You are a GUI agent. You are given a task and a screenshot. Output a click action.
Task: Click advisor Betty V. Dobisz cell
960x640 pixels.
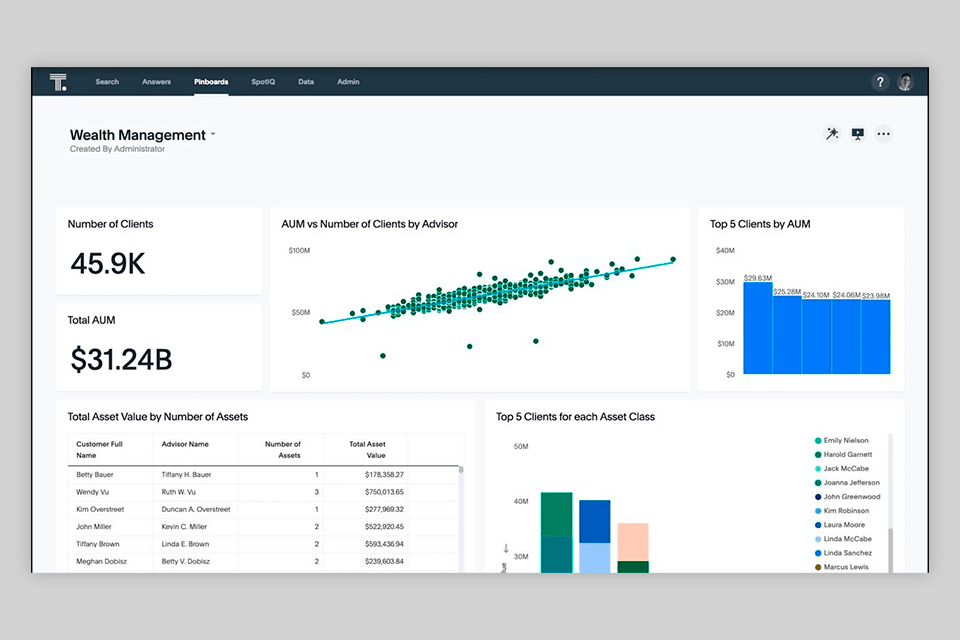[x=186, y=561]
